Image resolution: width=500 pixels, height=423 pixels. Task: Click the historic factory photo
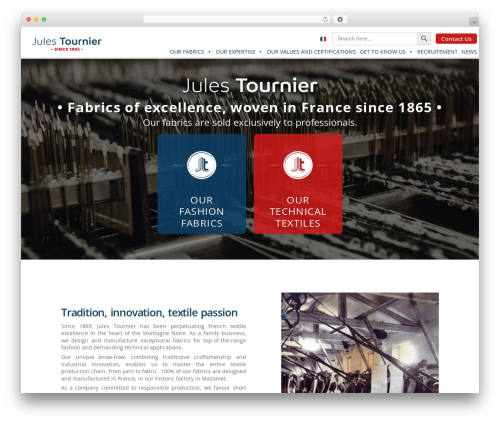(x=360, y=343)
